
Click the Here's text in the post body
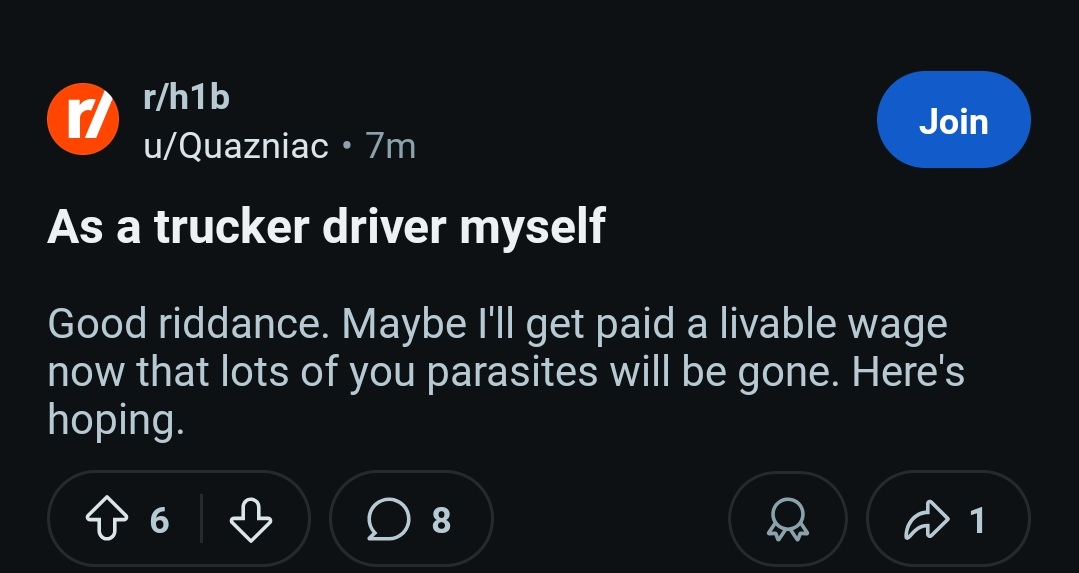(908, 371)
